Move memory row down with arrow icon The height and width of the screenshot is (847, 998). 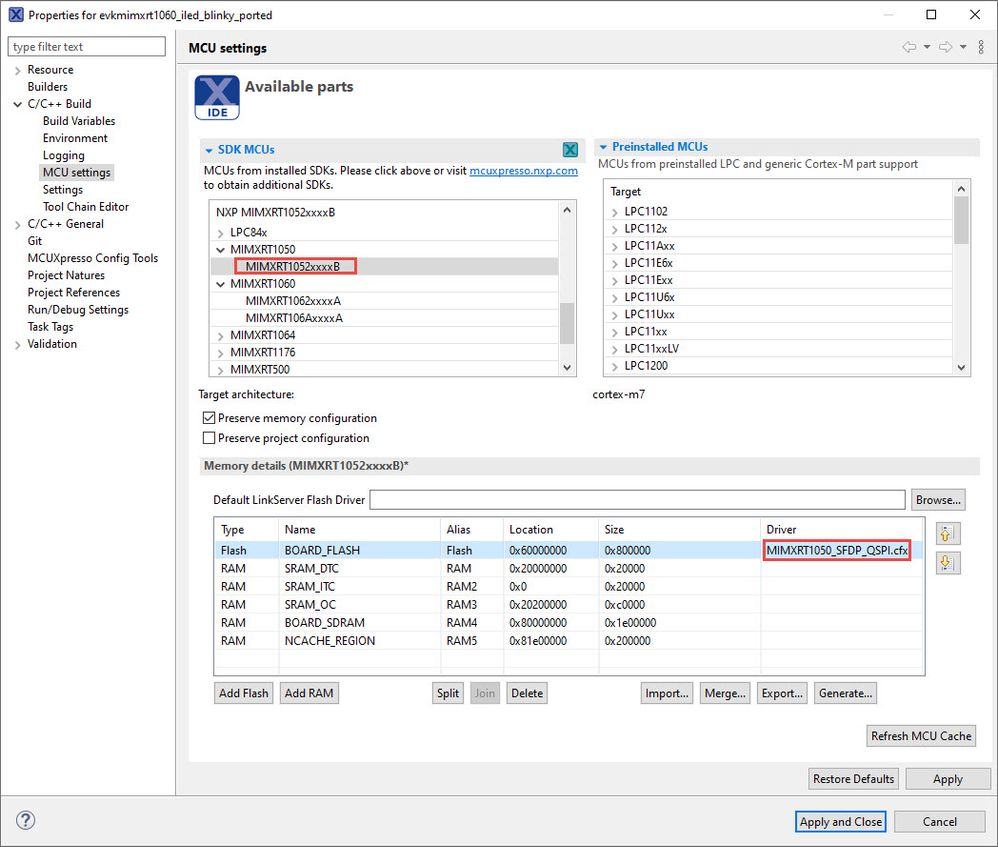point(947,563)
